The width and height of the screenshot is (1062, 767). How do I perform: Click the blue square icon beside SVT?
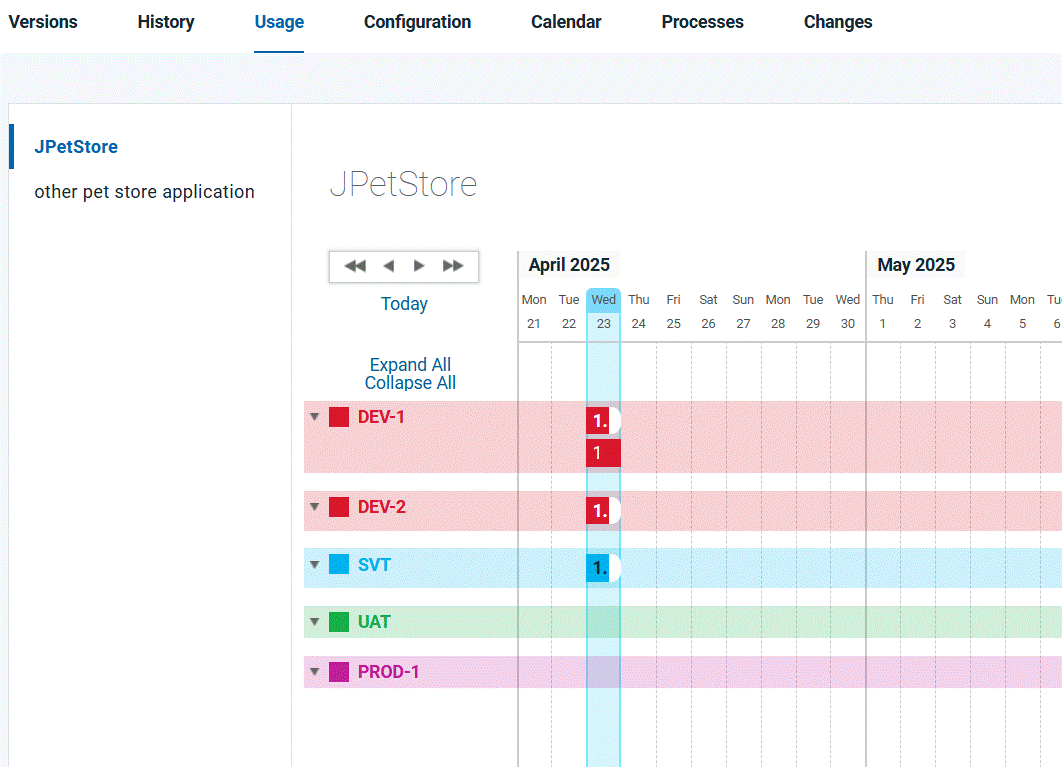[x=340, y=564]
